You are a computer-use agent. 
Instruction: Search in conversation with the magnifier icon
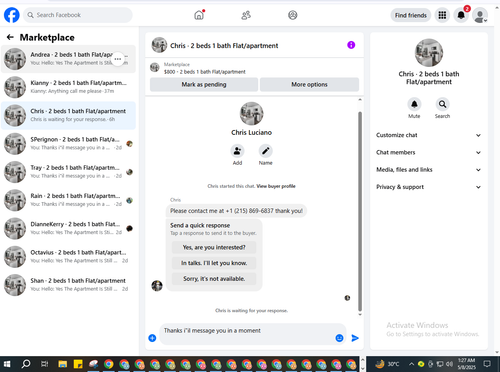tap(442, 104)
